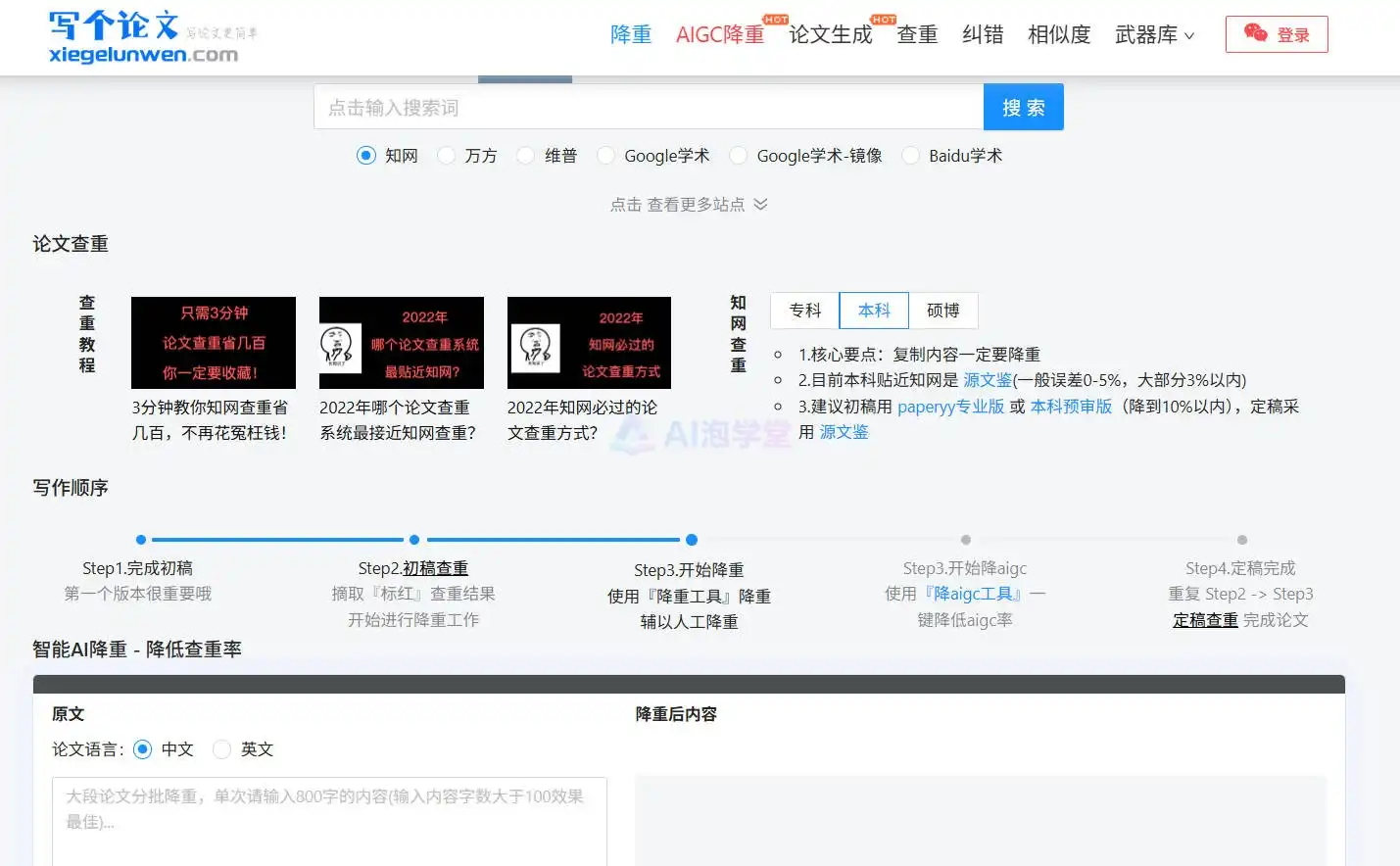This screenshot has height=866, width=1400.
Task: Select 中文 as the paper language
Action: [x=143, y=749]
